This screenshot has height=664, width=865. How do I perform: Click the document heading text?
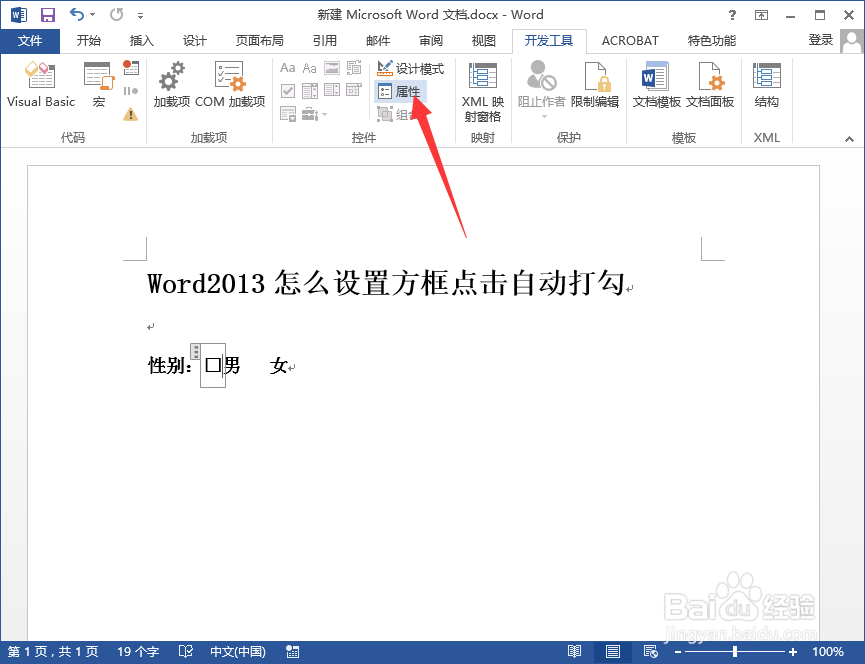click(386, 283)
